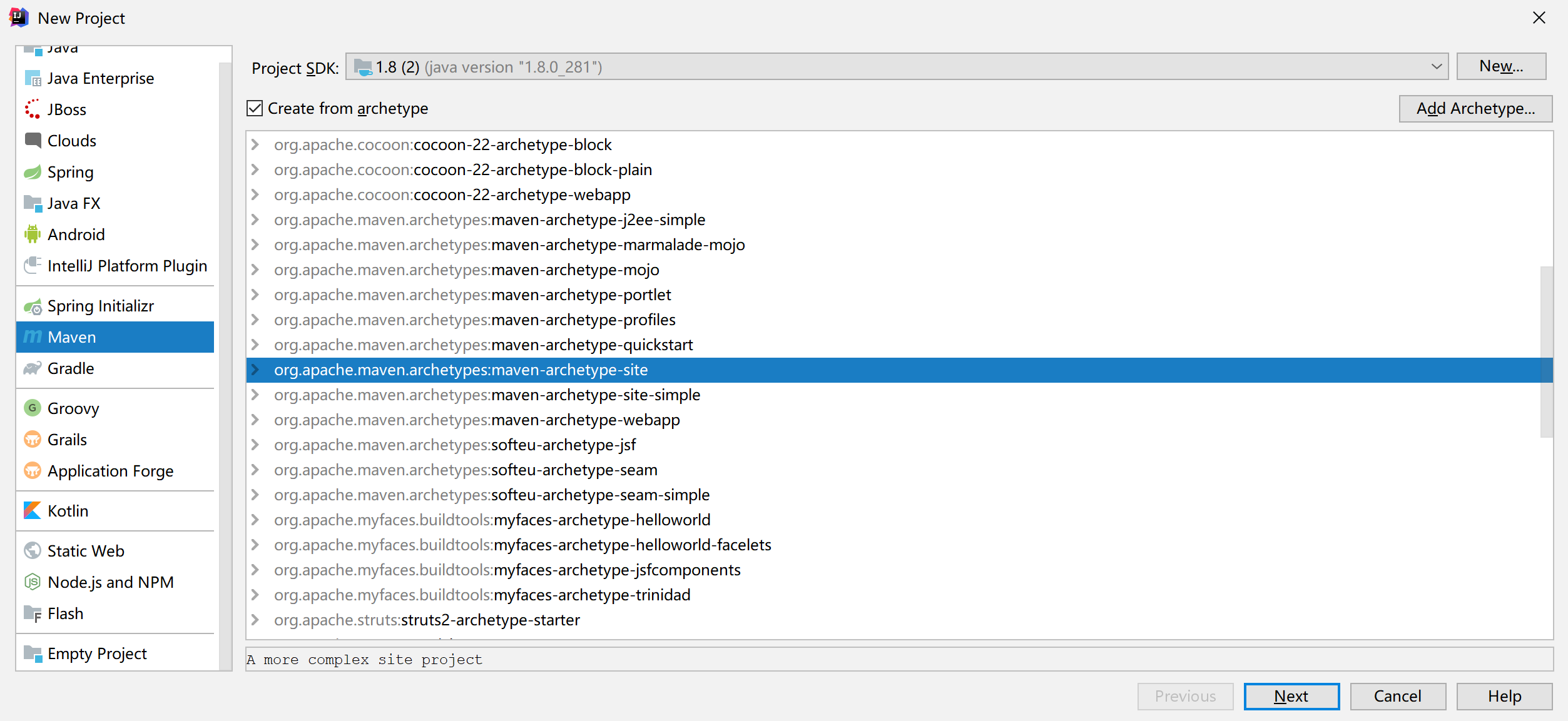The width and height of the screenshot is (1568, 721).
Task: Select Java Enterprise project type
Action: pyautogui.click(x=115, y=78)
